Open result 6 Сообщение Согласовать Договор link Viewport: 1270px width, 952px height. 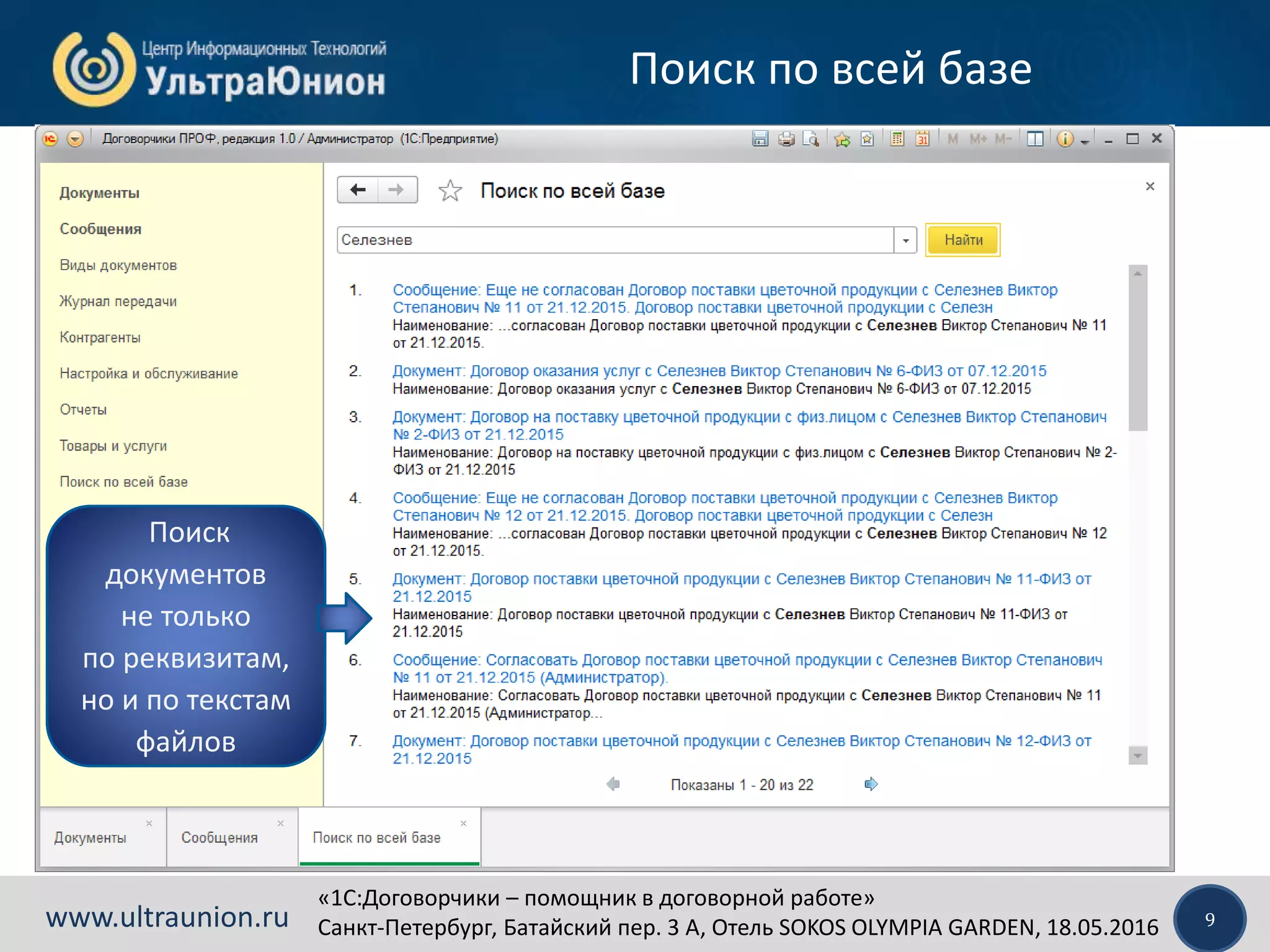pyautogui.click(x=747, y=669)
